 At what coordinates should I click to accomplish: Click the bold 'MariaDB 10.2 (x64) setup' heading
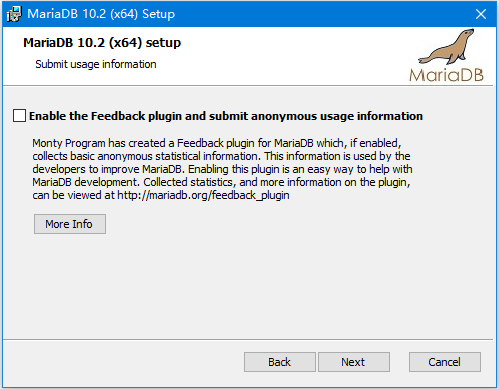pyautogui.click(x=102, y=43)
